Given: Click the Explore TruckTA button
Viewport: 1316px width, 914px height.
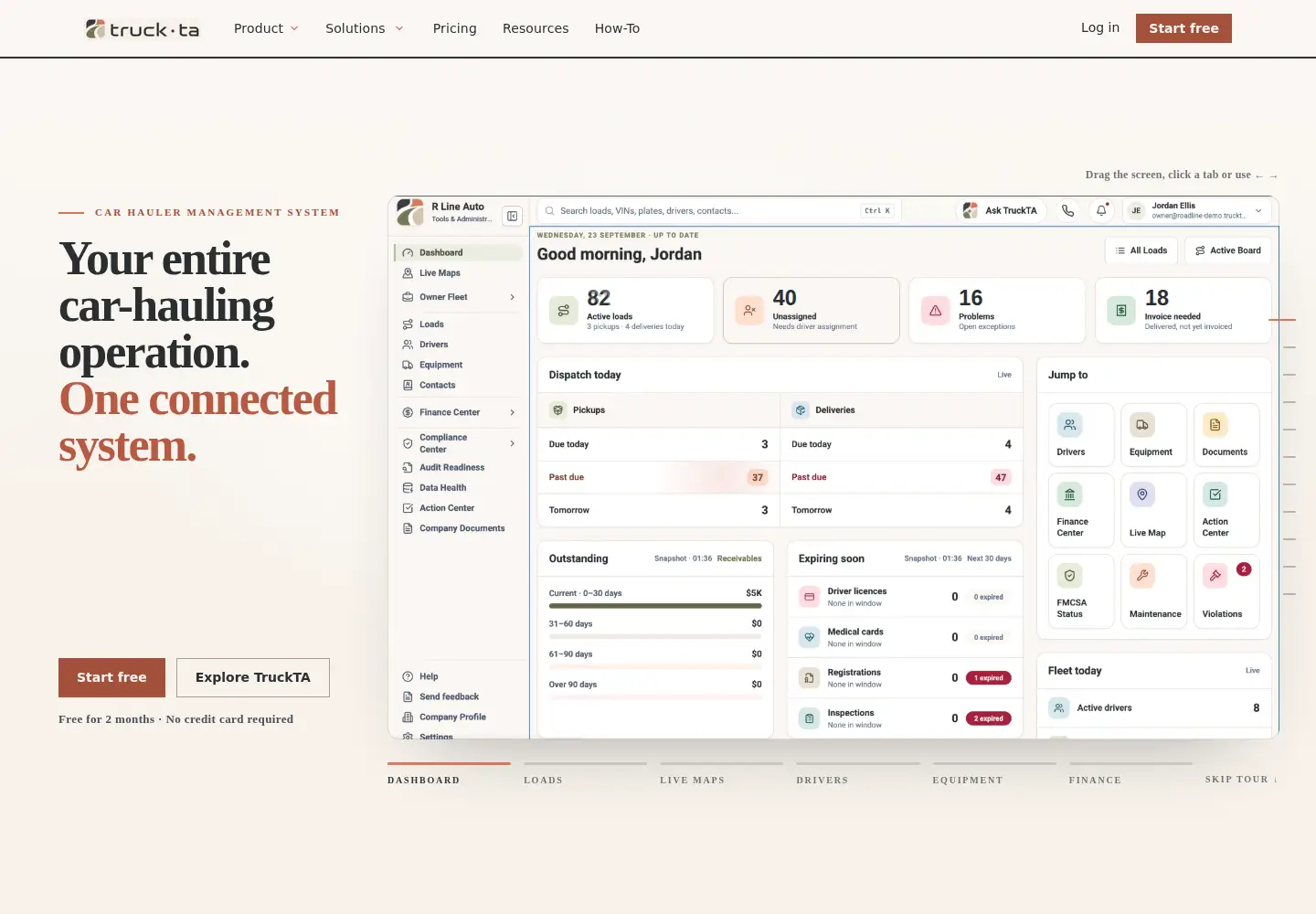Looking at the screenshot, I should coord(253,677).
